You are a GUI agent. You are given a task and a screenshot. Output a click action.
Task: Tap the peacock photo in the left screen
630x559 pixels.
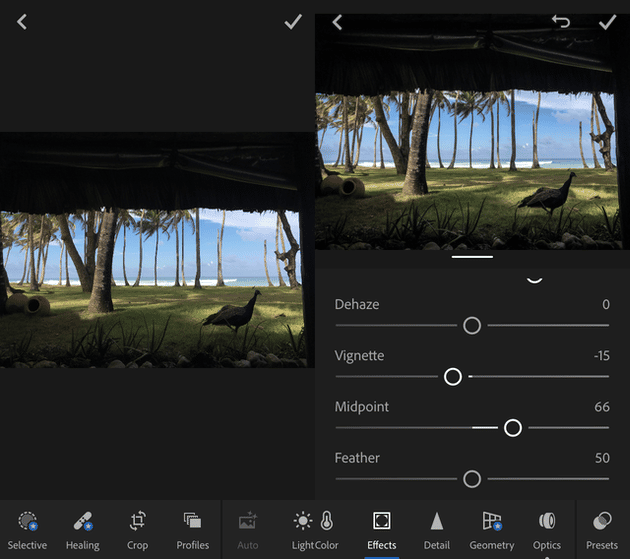[x=157, y=250]
